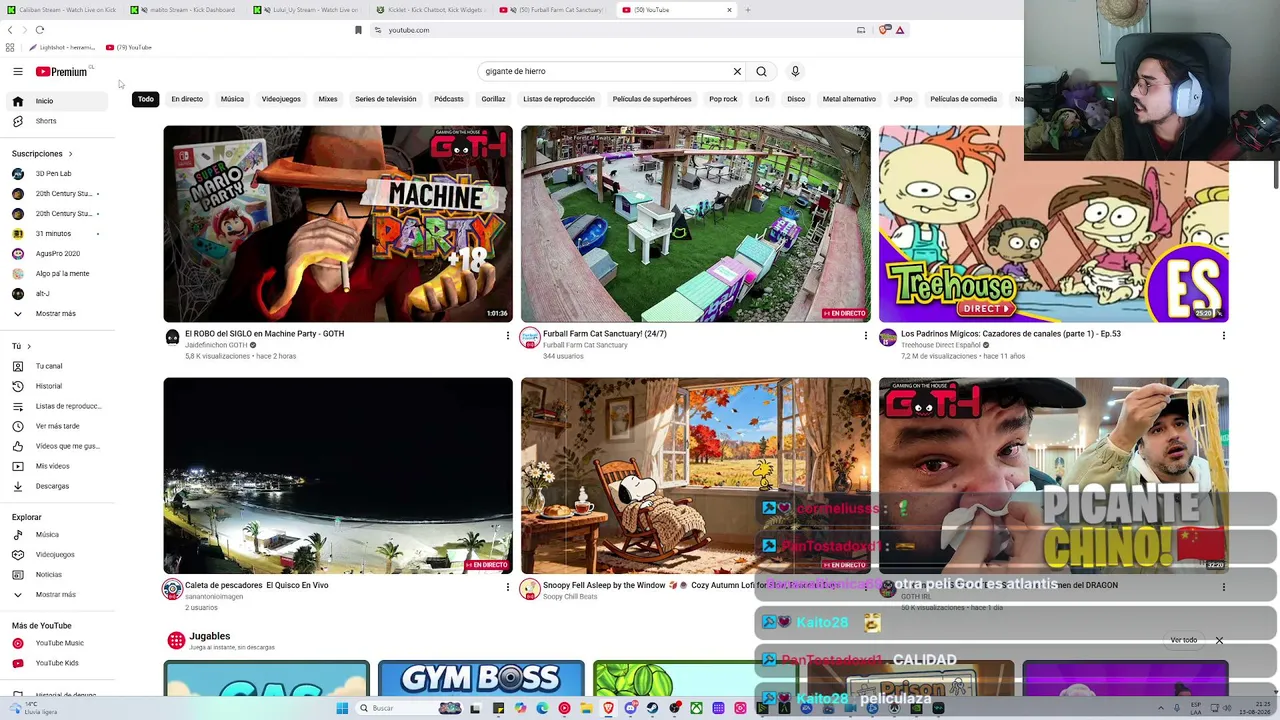The width and height of the screenshot is (1280, 720).
Task: Start voice search with the microphone
Action: coord(795,71)
